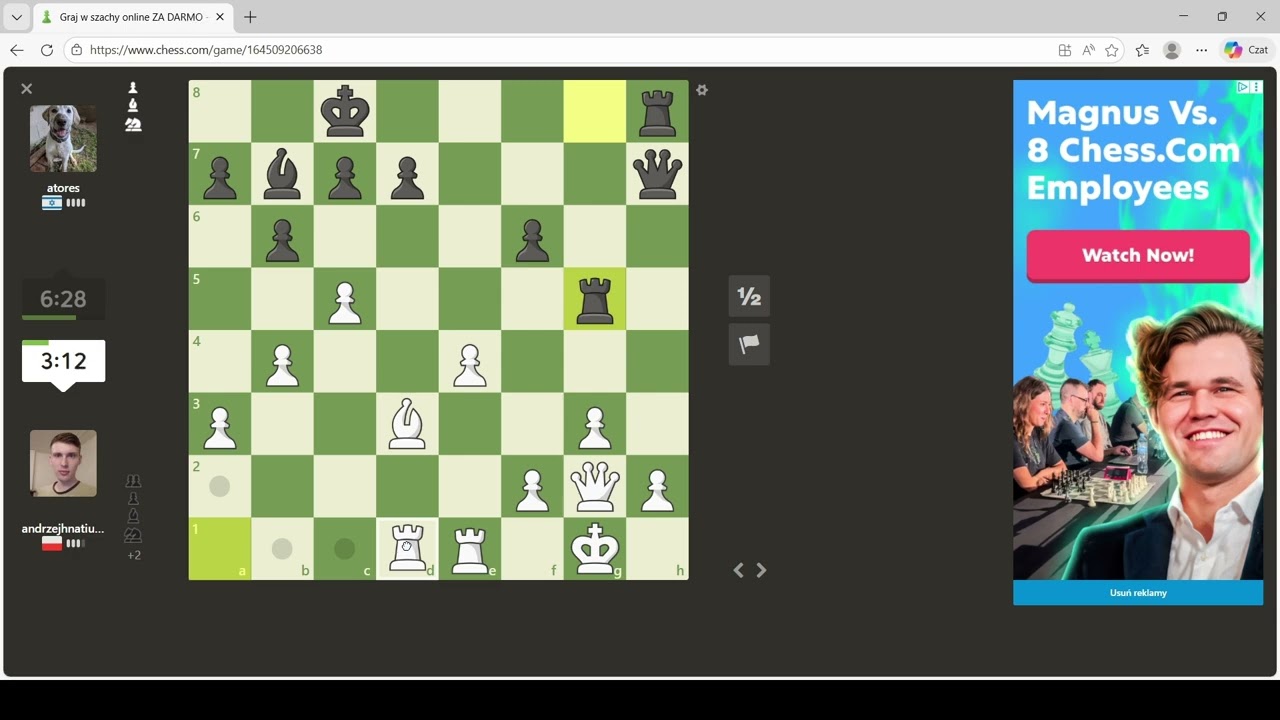Screen dimensions: 1280x720
Task: Click the move-hint dot on b1
Action: (x=282, y=549)
